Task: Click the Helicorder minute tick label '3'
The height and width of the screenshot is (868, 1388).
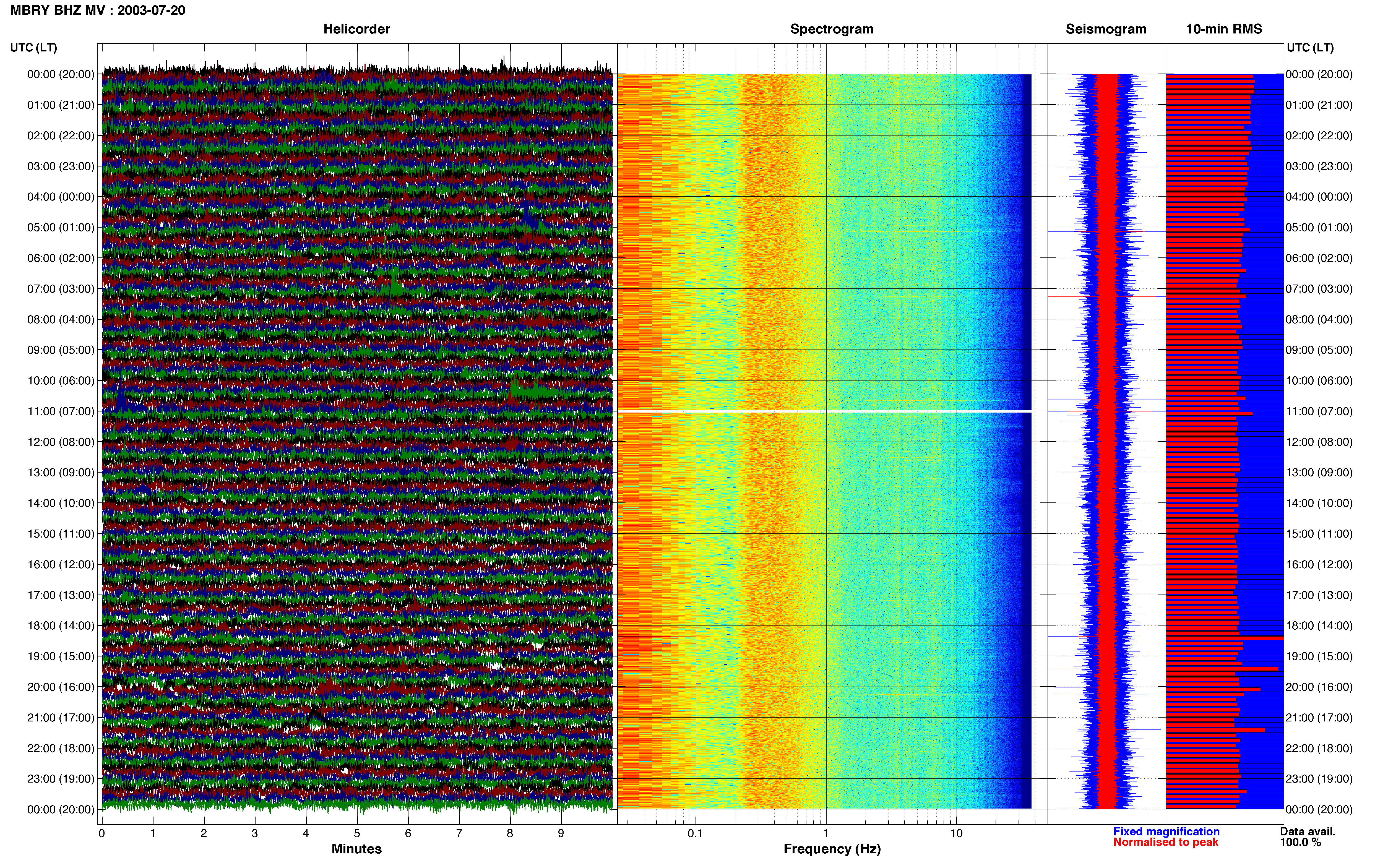Action: click(x=255, y=833)
